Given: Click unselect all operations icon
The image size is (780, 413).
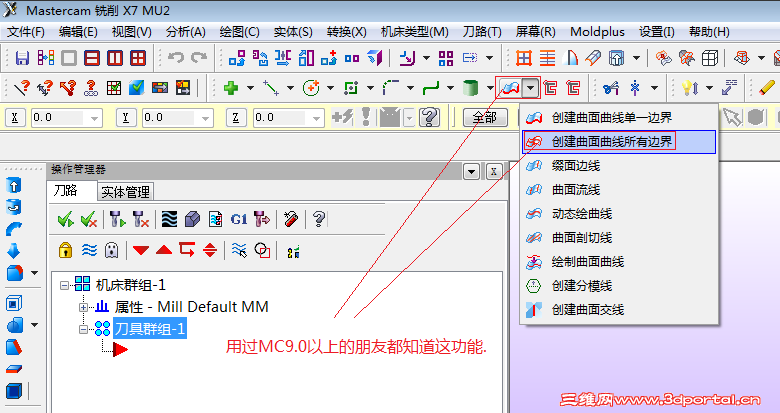Looking at the screenshot, I should [89, 219].
